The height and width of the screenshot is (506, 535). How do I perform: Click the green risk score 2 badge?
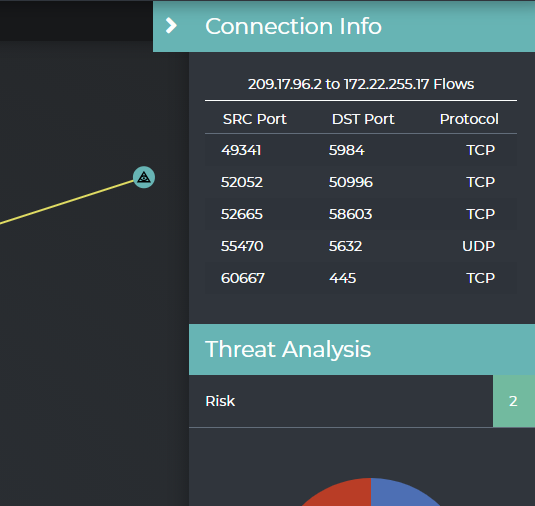click(514, 401)
